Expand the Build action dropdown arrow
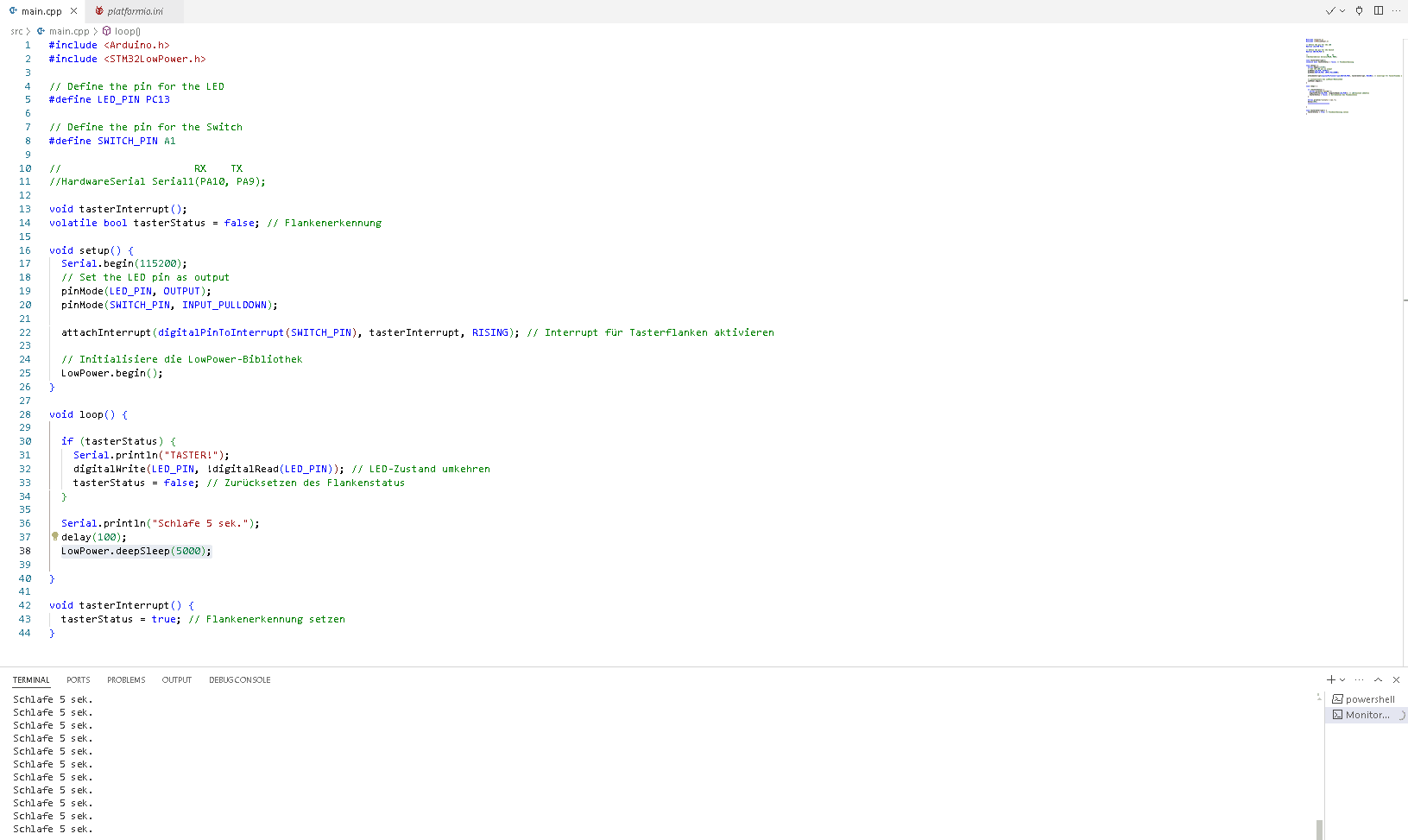Image resolution: width=1408 pixels, height=840 pixels. click(x=1342, y=11)
